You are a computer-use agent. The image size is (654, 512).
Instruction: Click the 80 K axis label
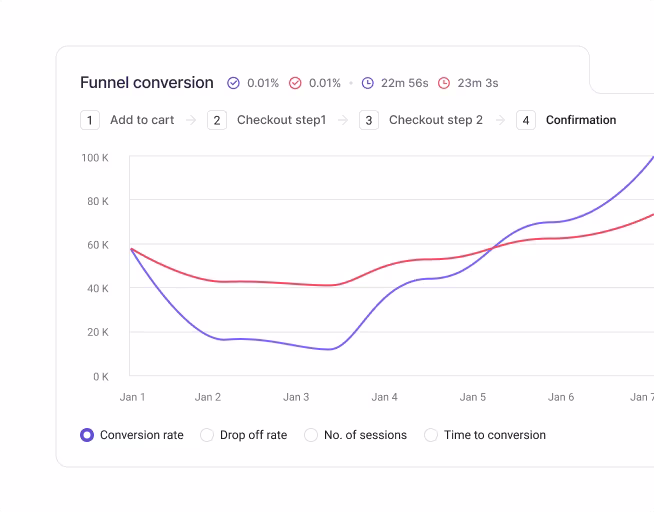tap(98, 201)
